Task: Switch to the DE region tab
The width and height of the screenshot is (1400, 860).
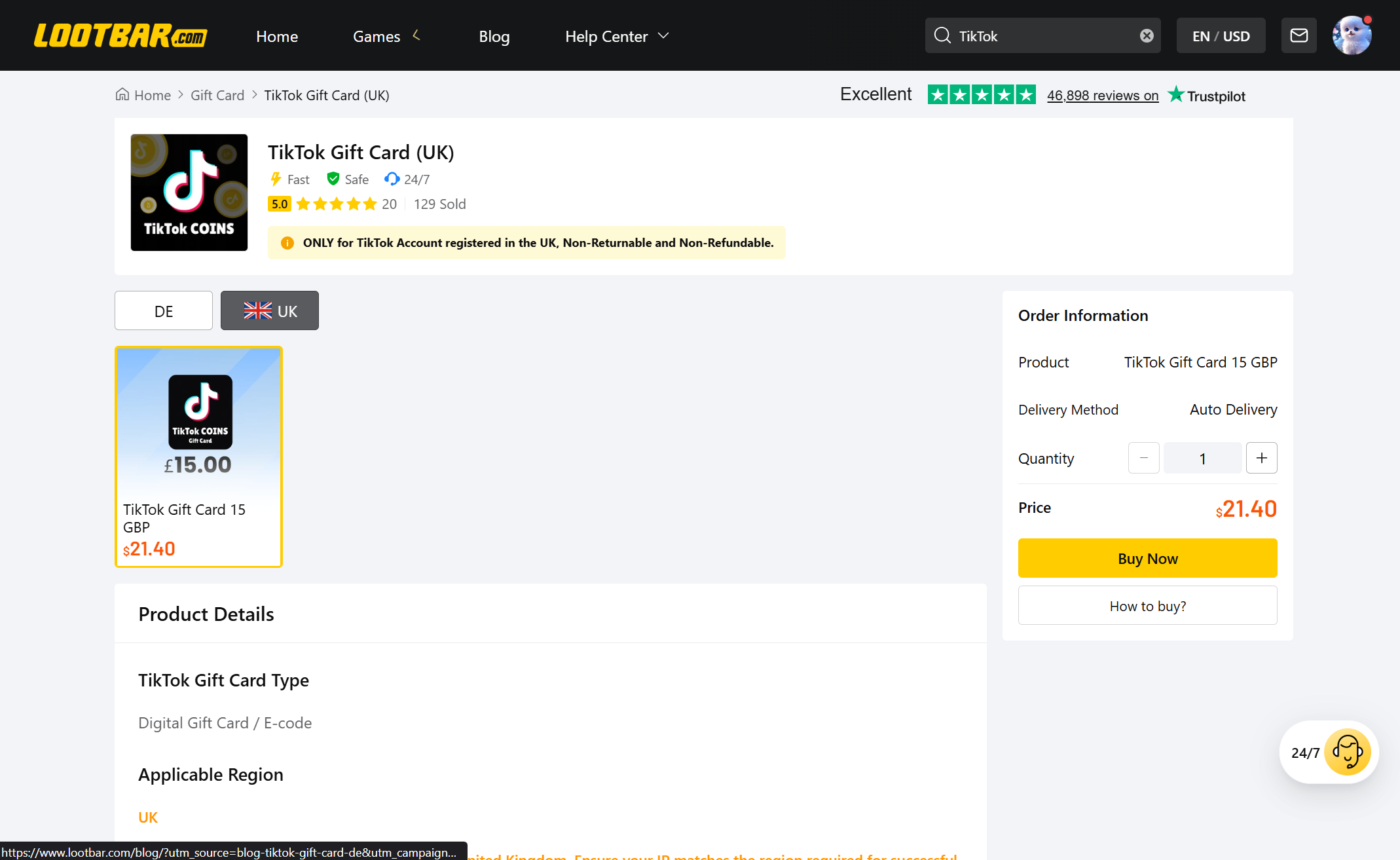Action: 164,310
